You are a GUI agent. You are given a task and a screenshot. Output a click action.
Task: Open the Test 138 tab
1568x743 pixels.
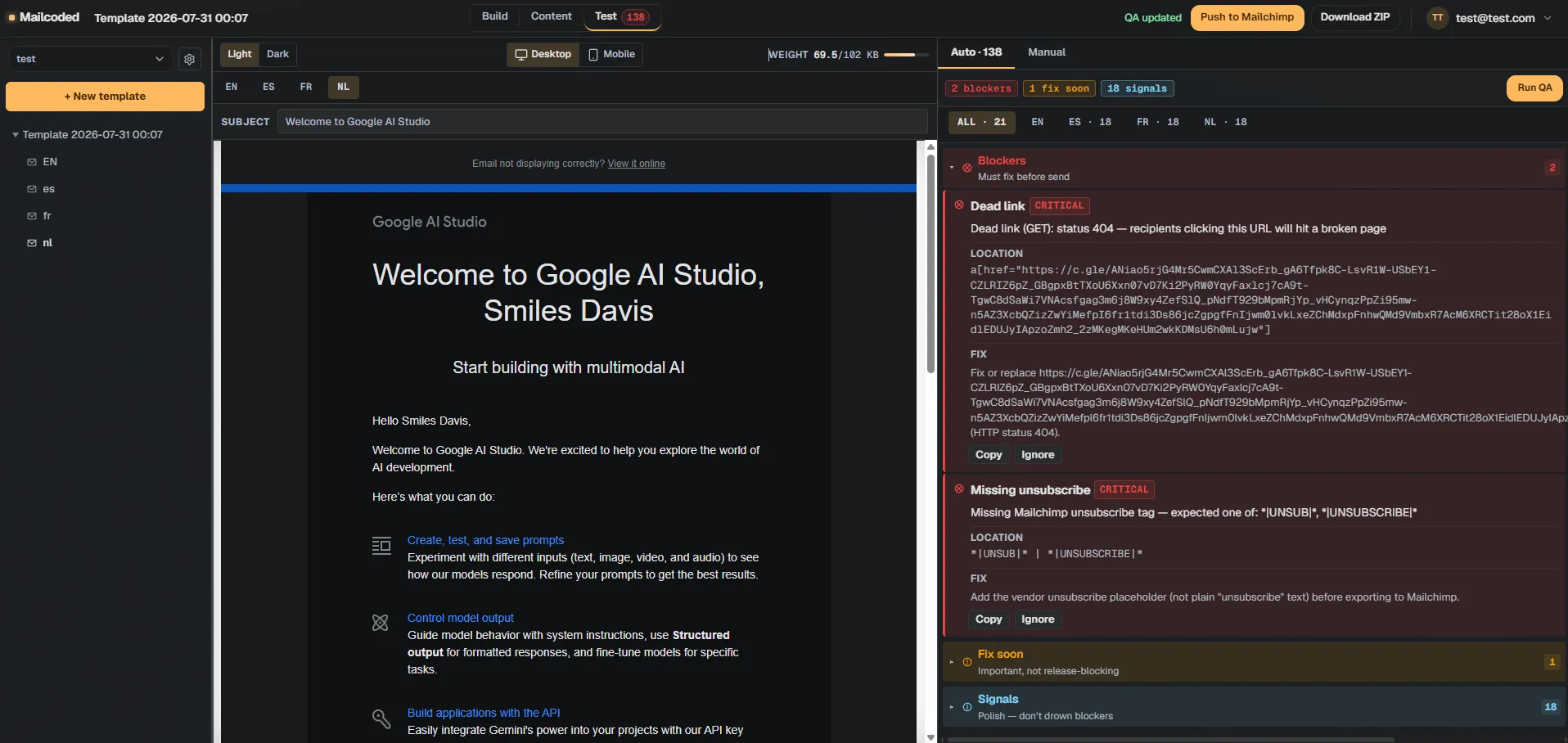[622, 16]
